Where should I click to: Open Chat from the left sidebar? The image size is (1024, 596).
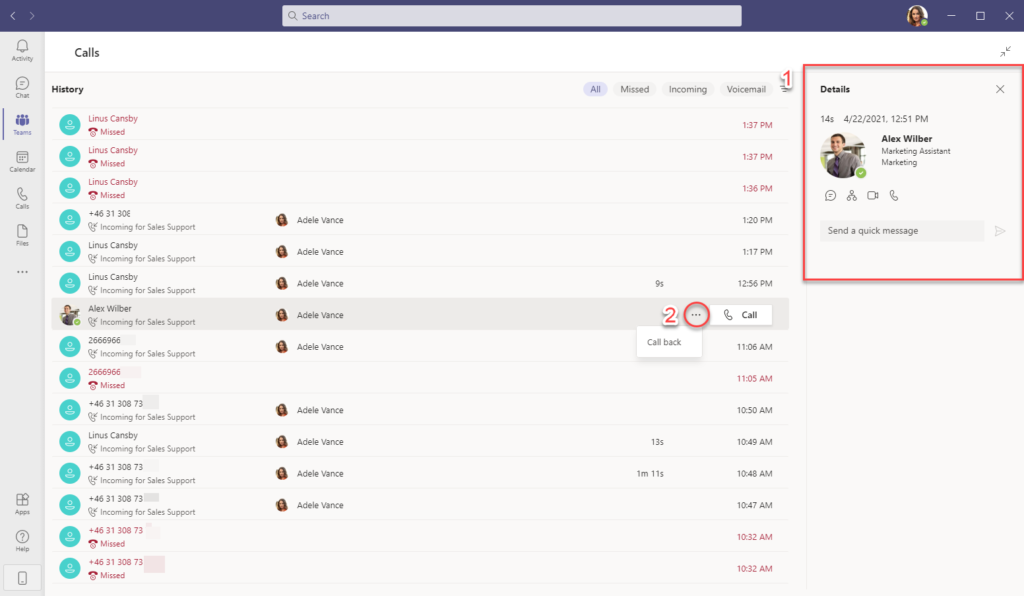22,87
